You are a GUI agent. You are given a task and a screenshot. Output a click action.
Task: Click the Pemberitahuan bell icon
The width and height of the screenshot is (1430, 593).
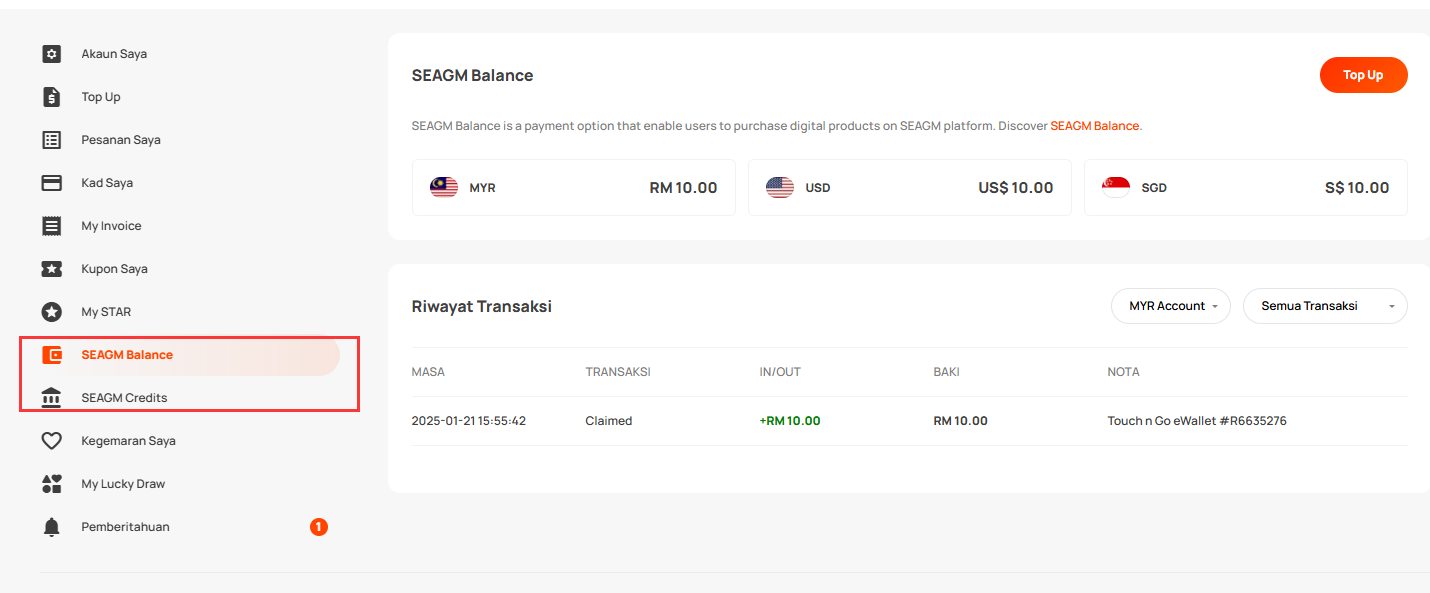pos(52,527)
